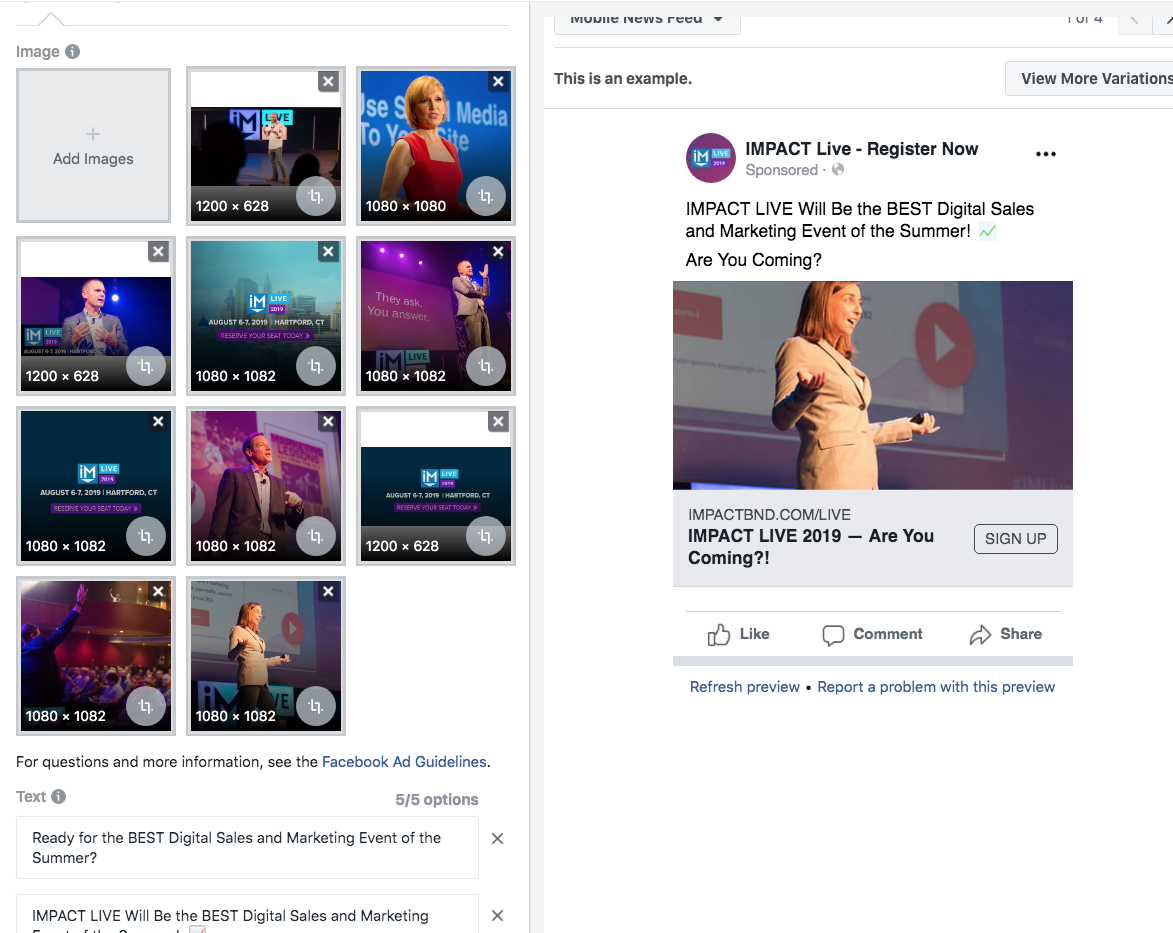Image resolution: width=1173 pixels, height=933 pixels.
Task: Click the 'This is an example.' label
Action: click(623, 79)
